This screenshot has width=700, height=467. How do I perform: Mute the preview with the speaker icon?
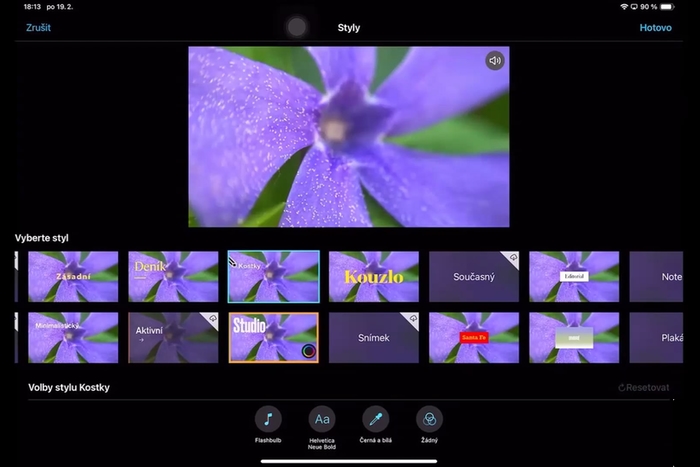(x=495, y=61)
